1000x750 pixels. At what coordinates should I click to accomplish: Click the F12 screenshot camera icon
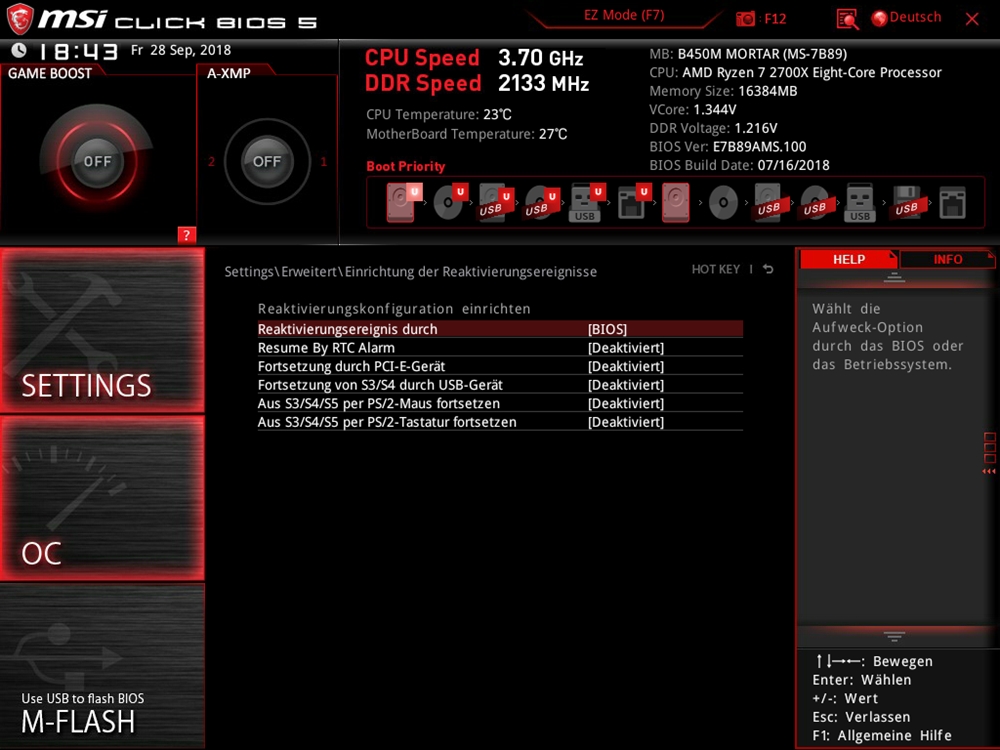coord(745,18)
